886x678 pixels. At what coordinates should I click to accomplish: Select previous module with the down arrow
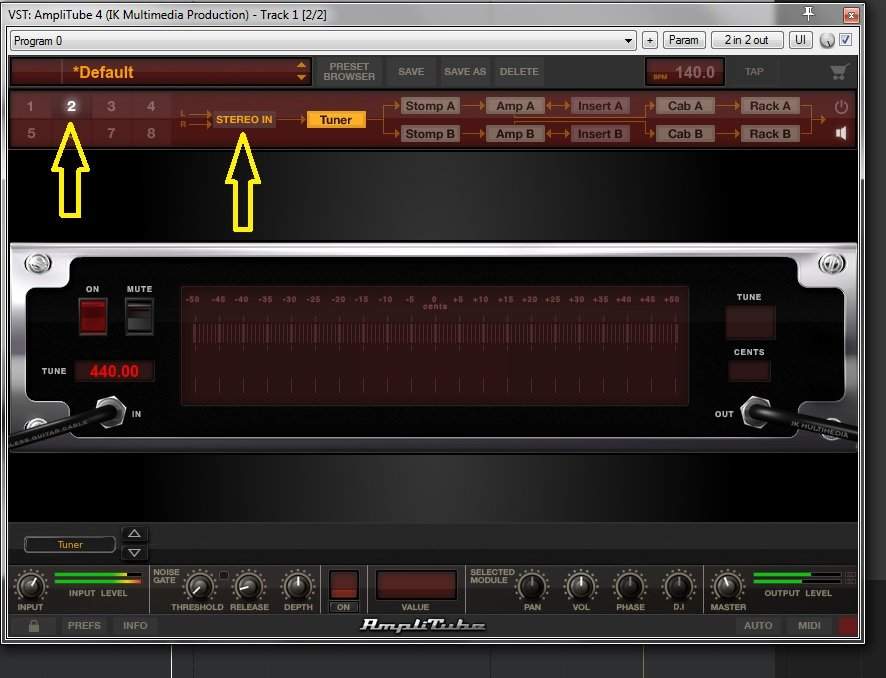pyautogui.click(x=134, y=553)
